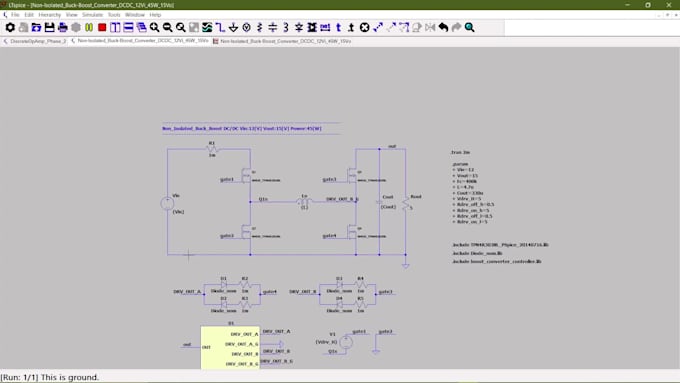Screen dimensions: 680x383
Task: Click the V1 Vdrv_H voltage source
Action: (x=346, y=343)
